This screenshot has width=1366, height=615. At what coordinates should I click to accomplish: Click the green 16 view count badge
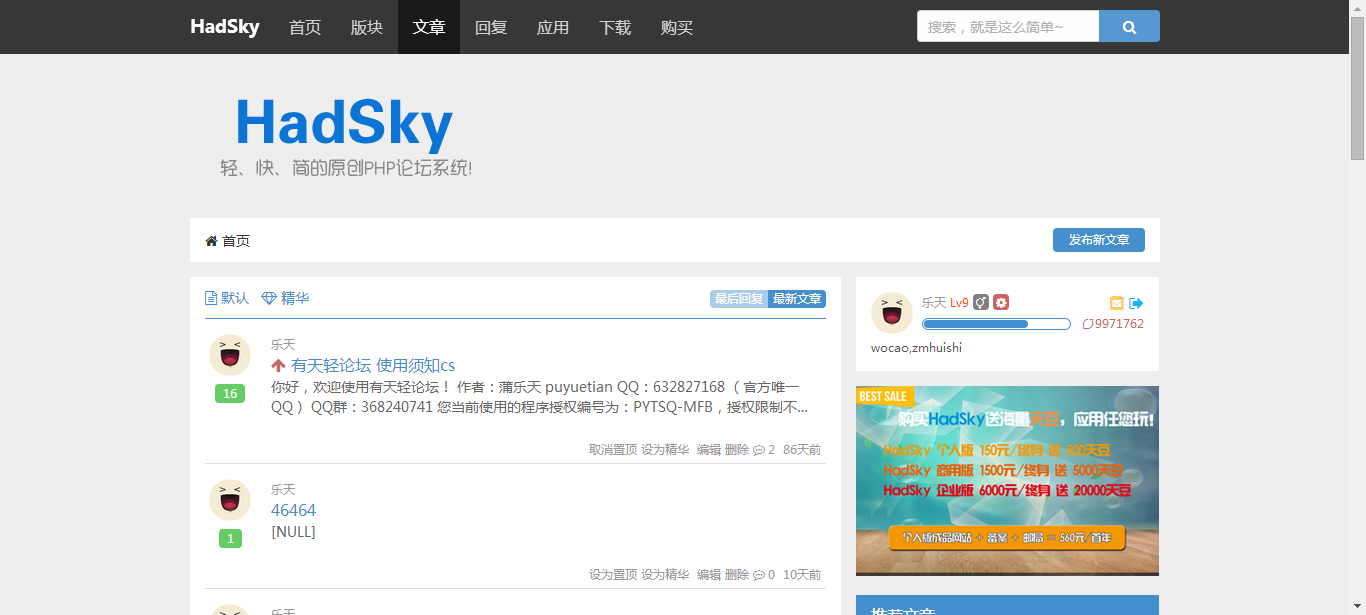coord(230,394)
